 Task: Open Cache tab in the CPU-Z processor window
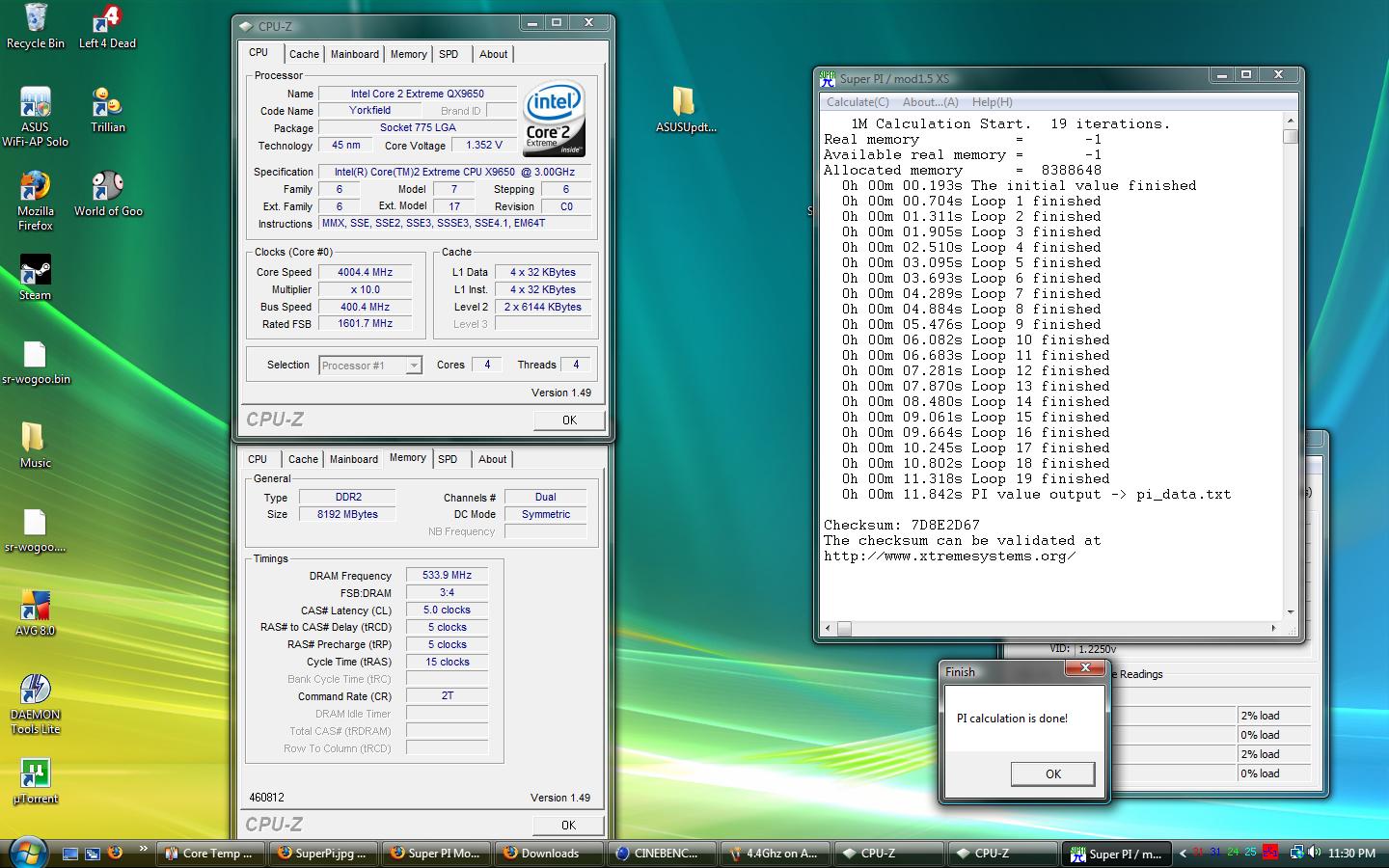click(304, 55)
